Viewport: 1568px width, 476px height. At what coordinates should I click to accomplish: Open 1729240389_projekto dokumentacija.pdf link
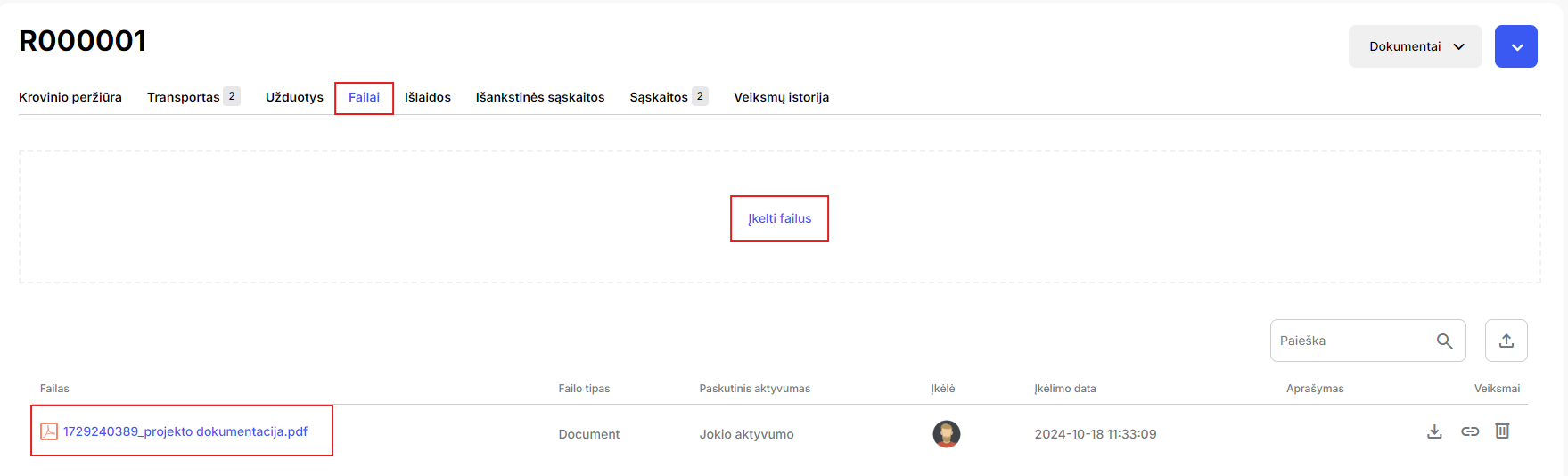coord(185,431)
